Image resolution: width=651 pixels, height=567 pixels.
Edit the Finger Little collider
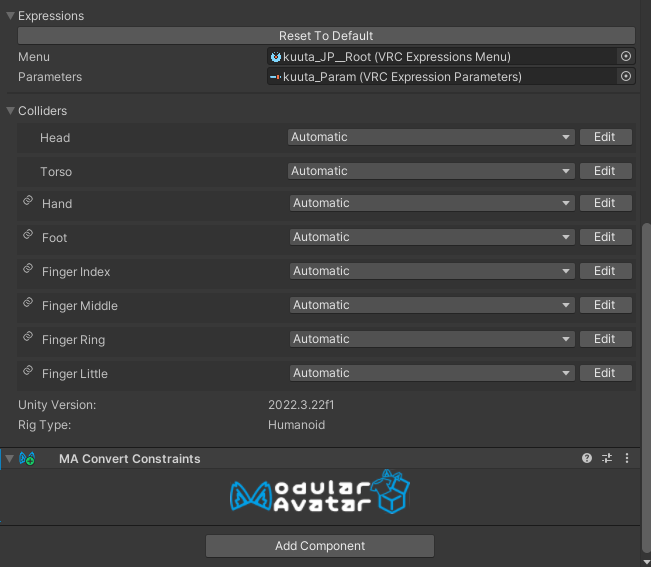click(x=606, y=373)
